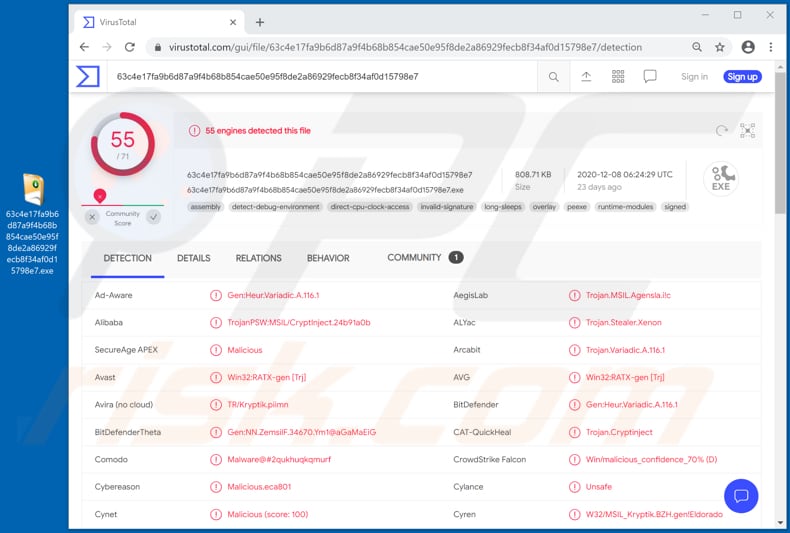
Task: Open the similarity graph icon
Action: tap(748, 131)
